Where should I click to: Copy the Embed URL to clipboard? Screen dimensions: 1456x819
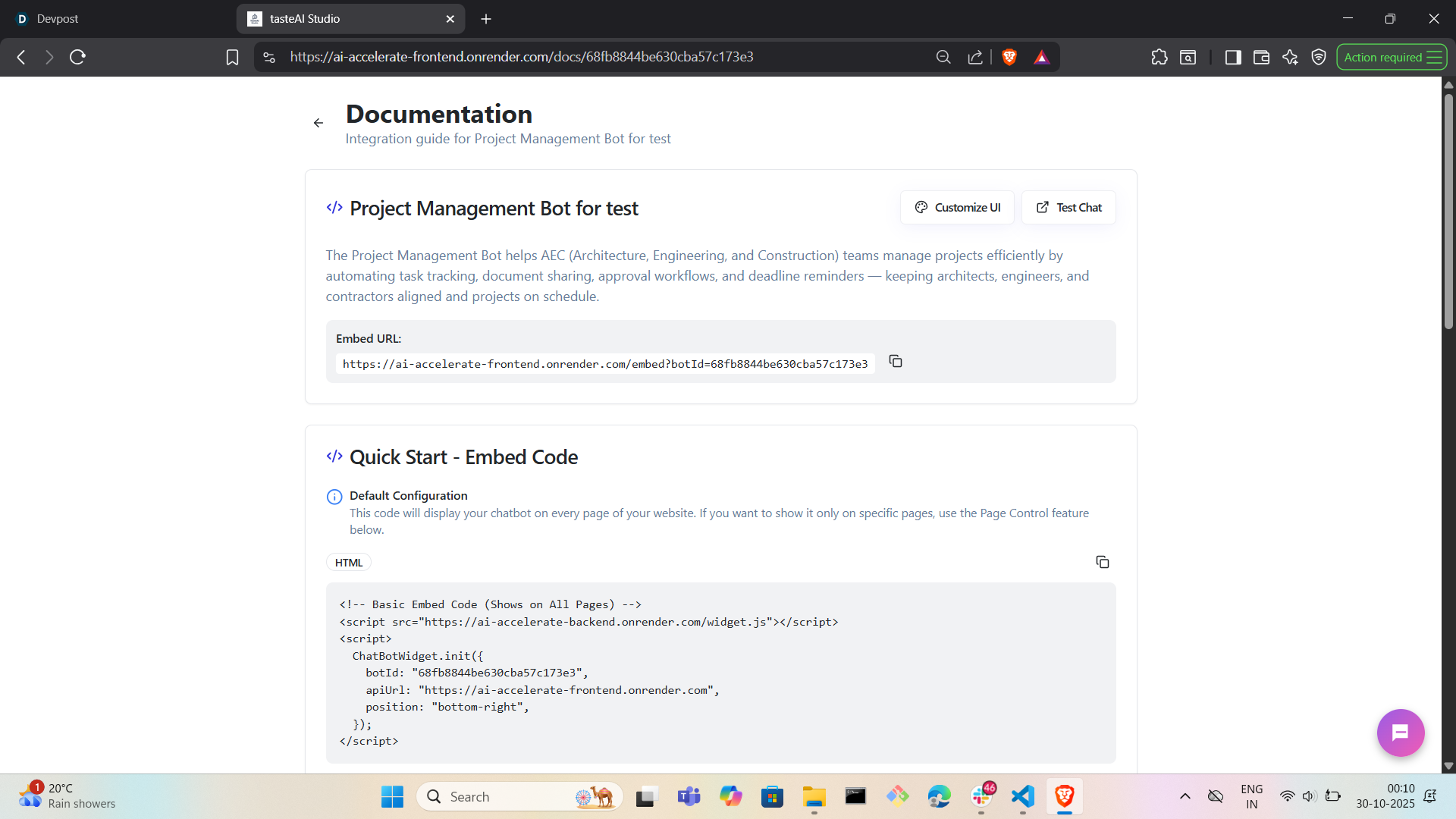pyautogui.click(x=896, y=362)
